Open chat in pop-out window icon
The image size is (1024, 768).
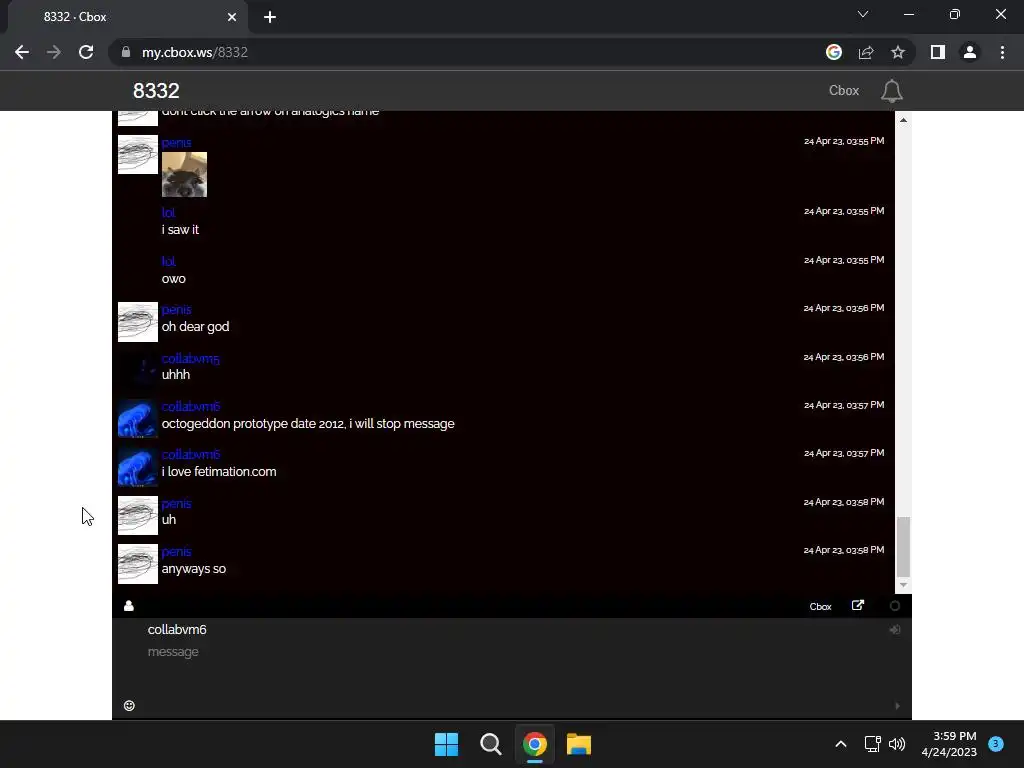click(x=857, y=605)
